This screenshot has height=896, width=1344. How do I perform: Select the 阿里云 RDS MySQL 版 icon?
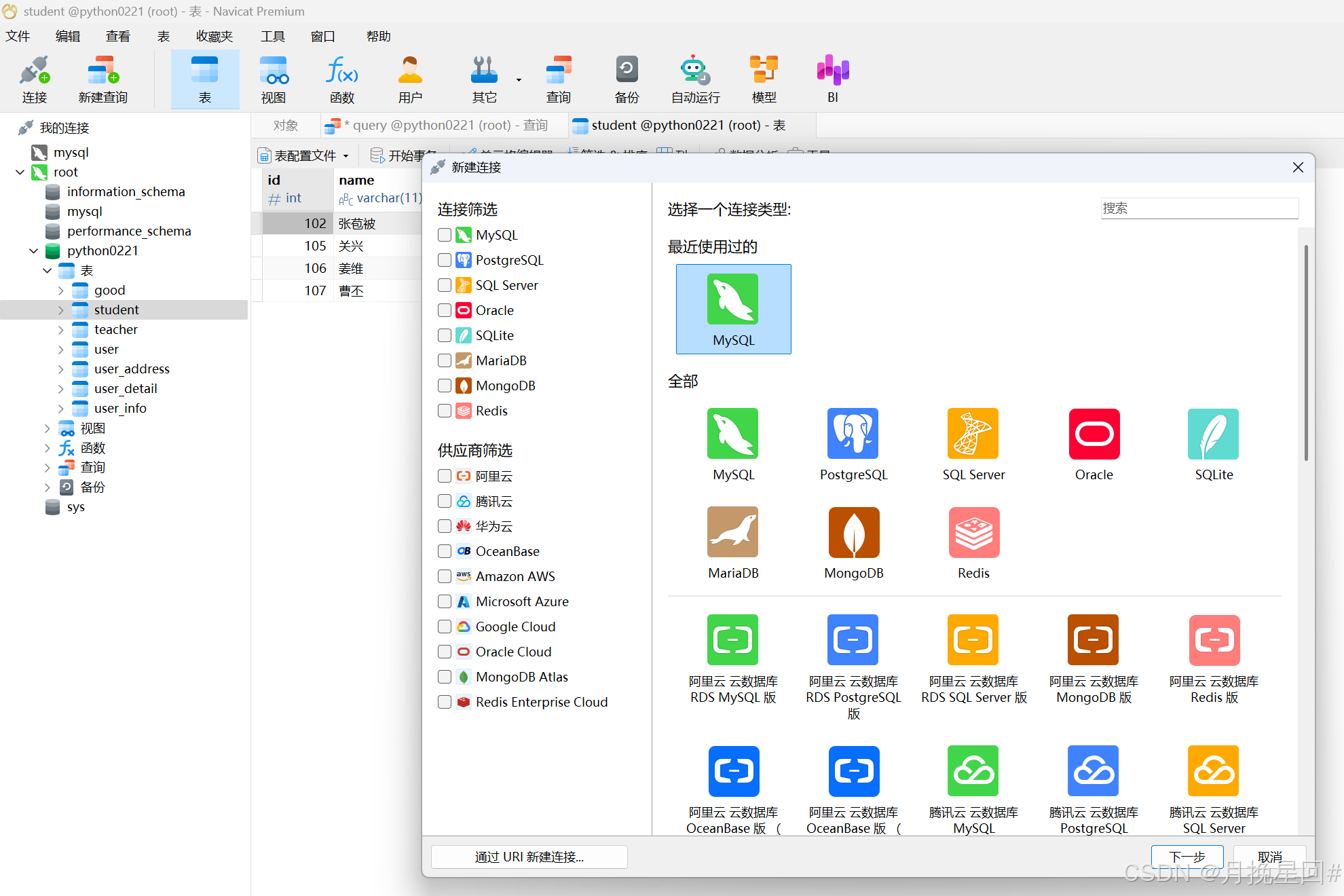[732, 640]
